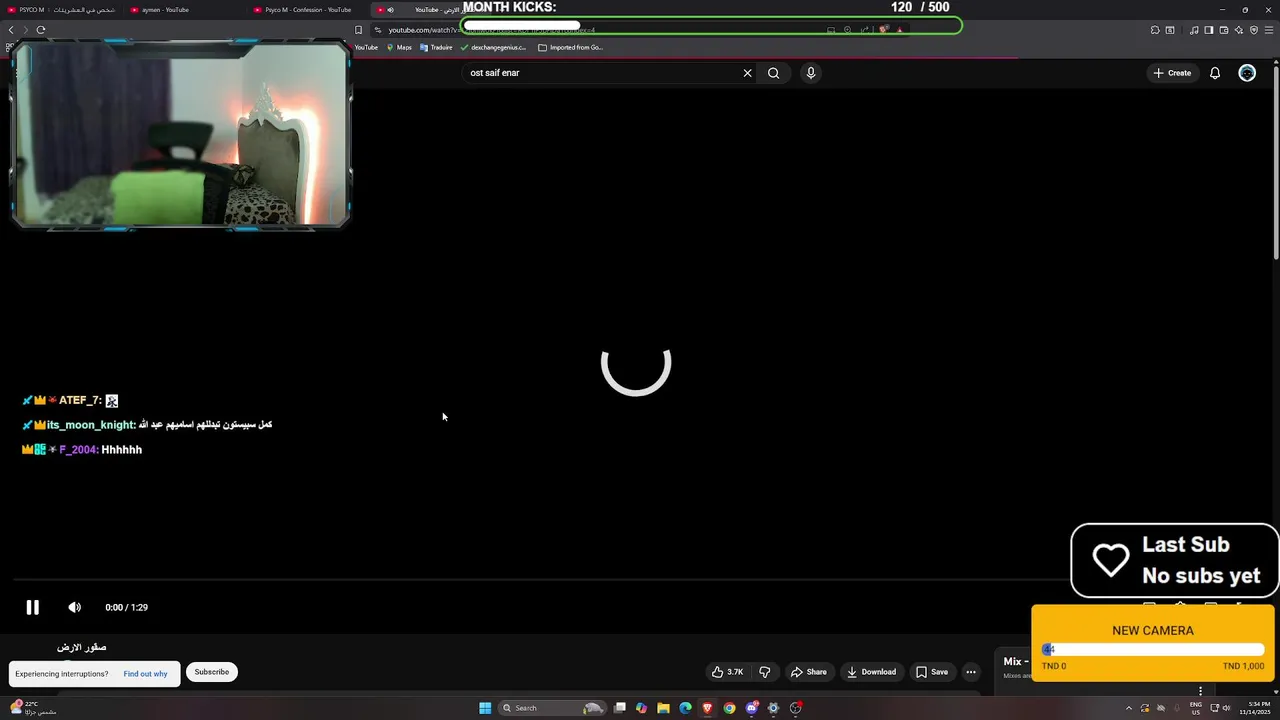This screenshot has height=720, width=1280.
Task: Open YouTube notifications bell
Action: tap(1215, 73)
